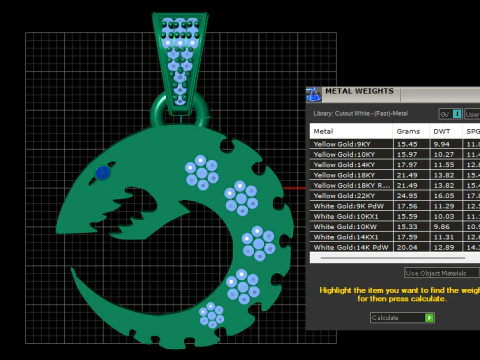
Task: Click the 11.31 DWT cell
Action: click(x=446, y=237)
